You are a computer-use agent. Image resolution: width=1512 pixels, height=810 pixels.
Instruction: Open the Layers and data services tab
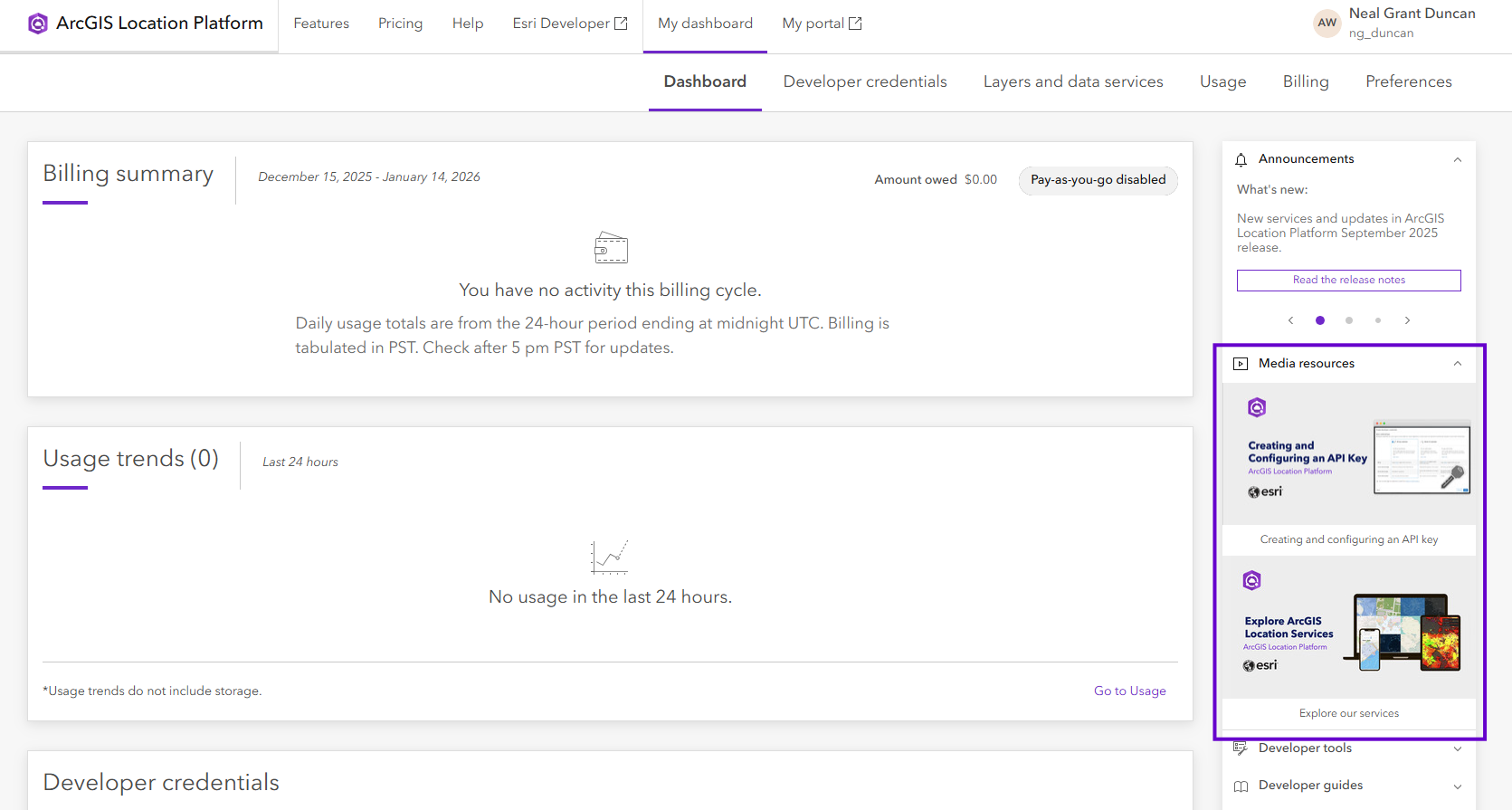point(1073,81)
